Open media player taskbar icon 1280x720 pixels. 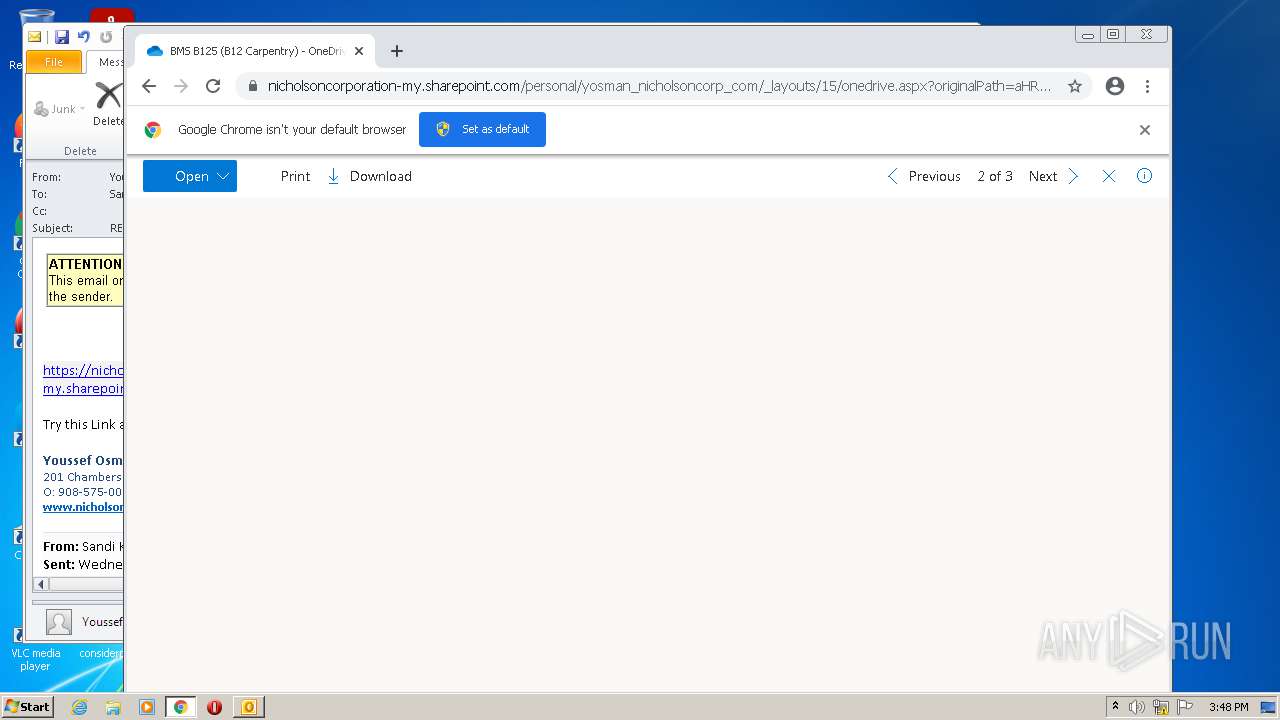click(x=147, y=707)
